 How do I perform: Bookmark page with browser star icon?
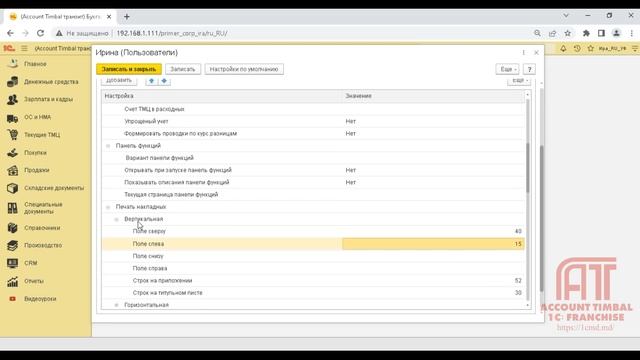click(568, 33)
